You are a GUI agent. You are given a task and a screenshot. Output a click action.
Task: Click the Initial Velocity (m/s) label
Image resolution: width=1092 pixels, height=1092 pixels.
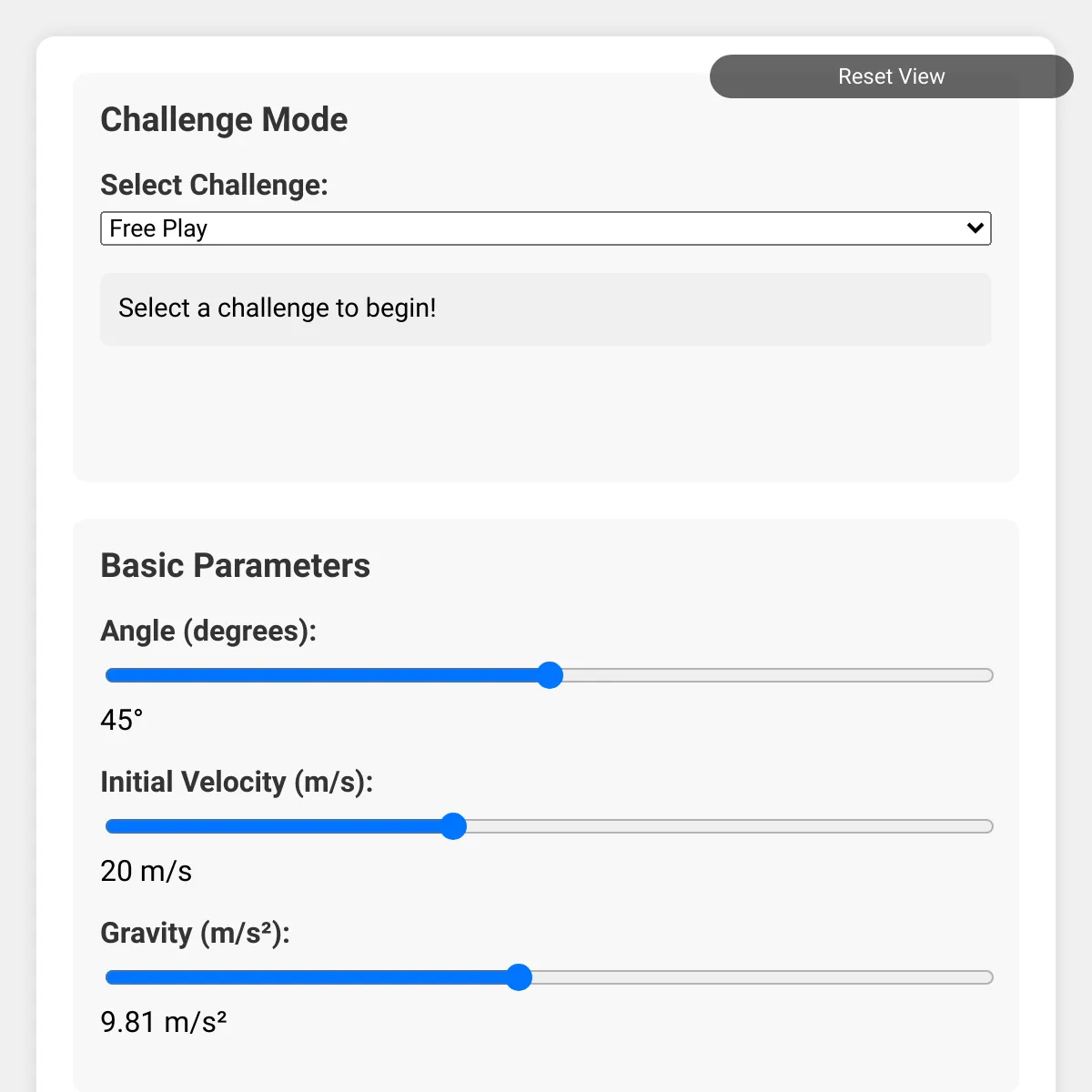tap(237, 782)
